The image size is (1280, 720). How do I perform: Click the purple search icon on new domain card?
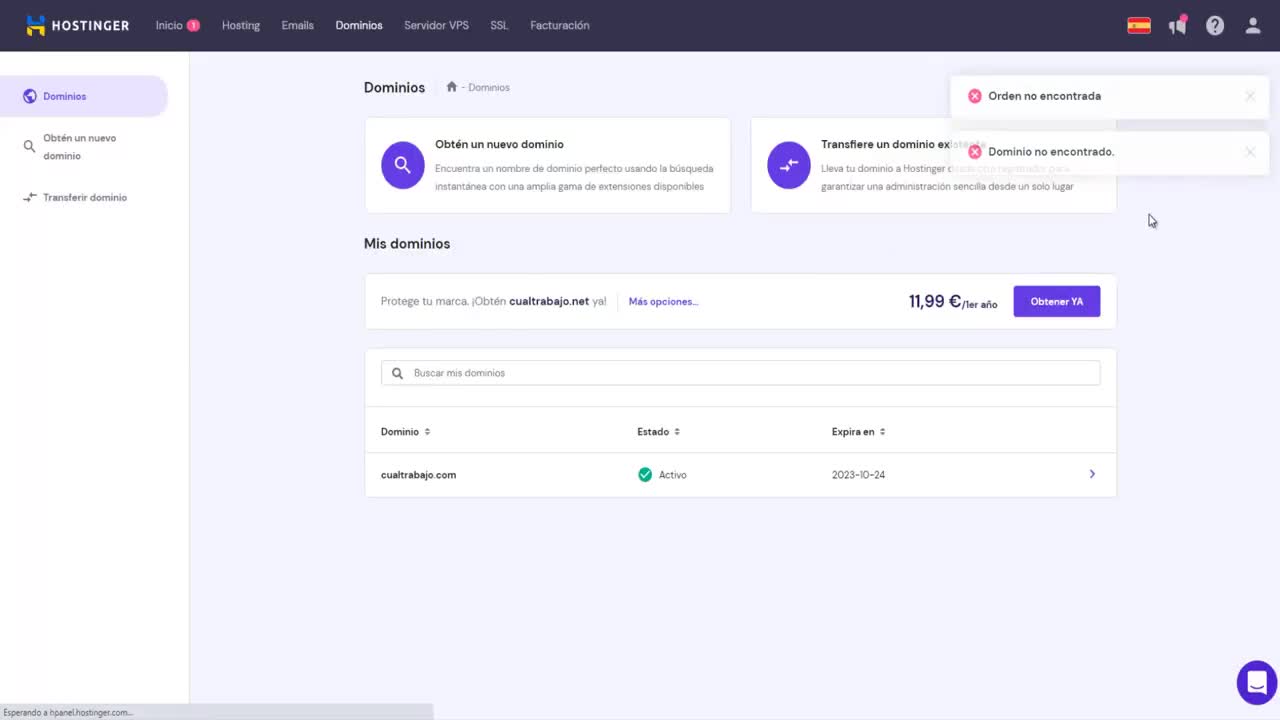pyautogui.click(x=403, y=165)
